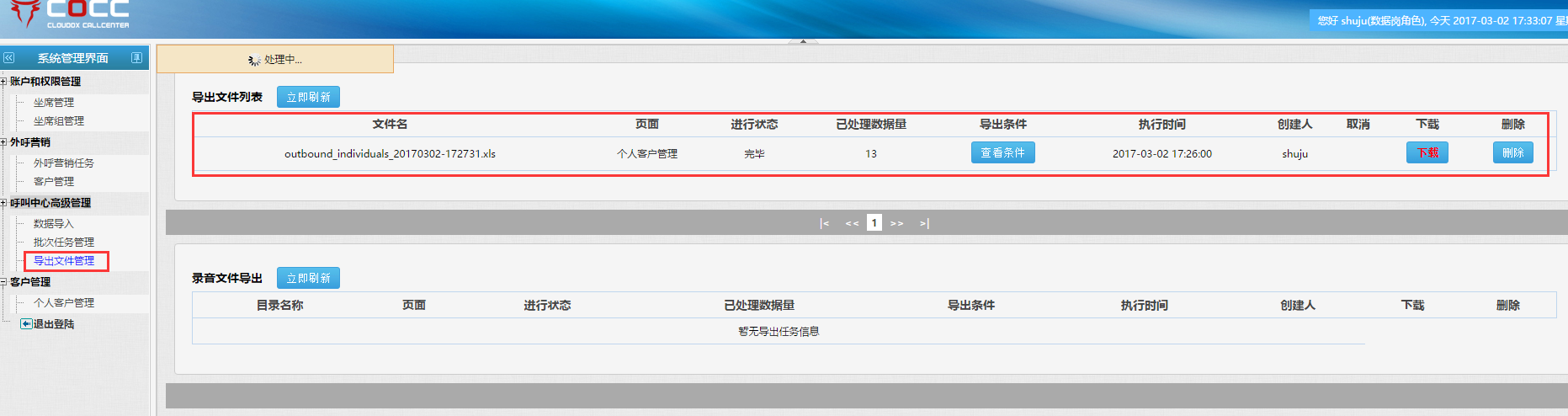Open 导出文件管理 in the sidebar
1568x416 pixels.
point(64,261)
